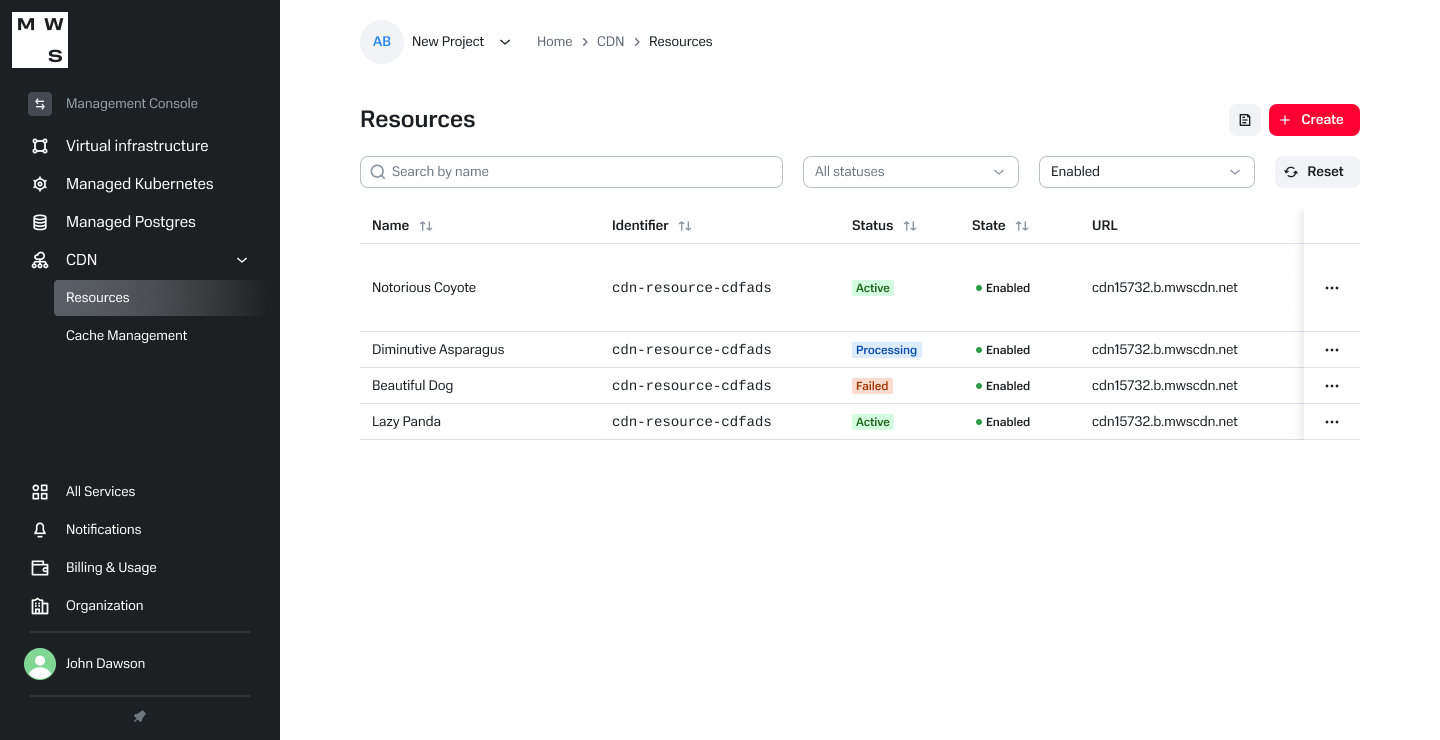
Task: Click the Processing status badge
Action: 887,350
